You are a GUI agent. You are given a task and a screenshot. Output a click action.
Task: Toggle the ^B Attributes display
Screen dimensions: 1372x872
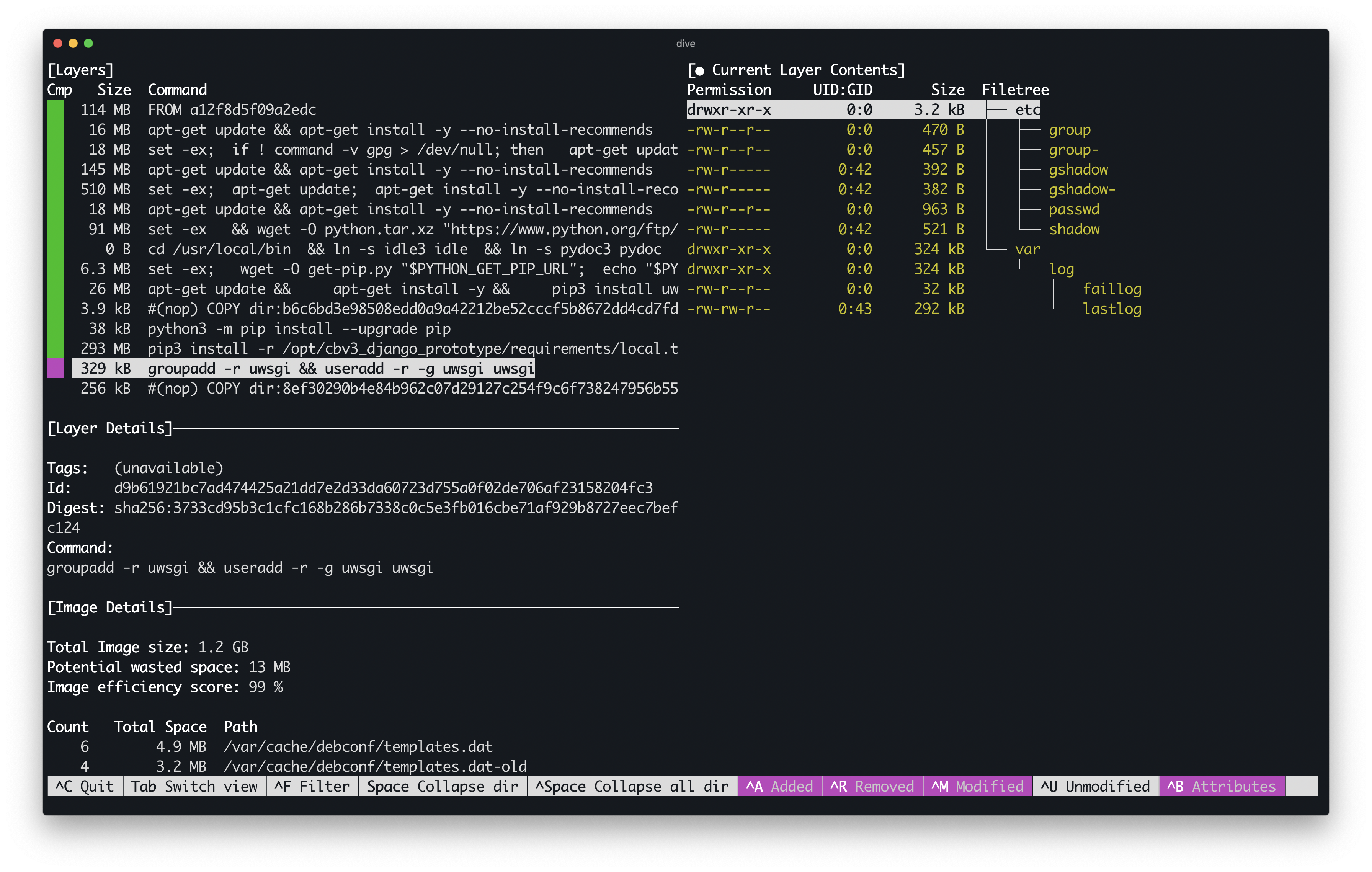1222,786
